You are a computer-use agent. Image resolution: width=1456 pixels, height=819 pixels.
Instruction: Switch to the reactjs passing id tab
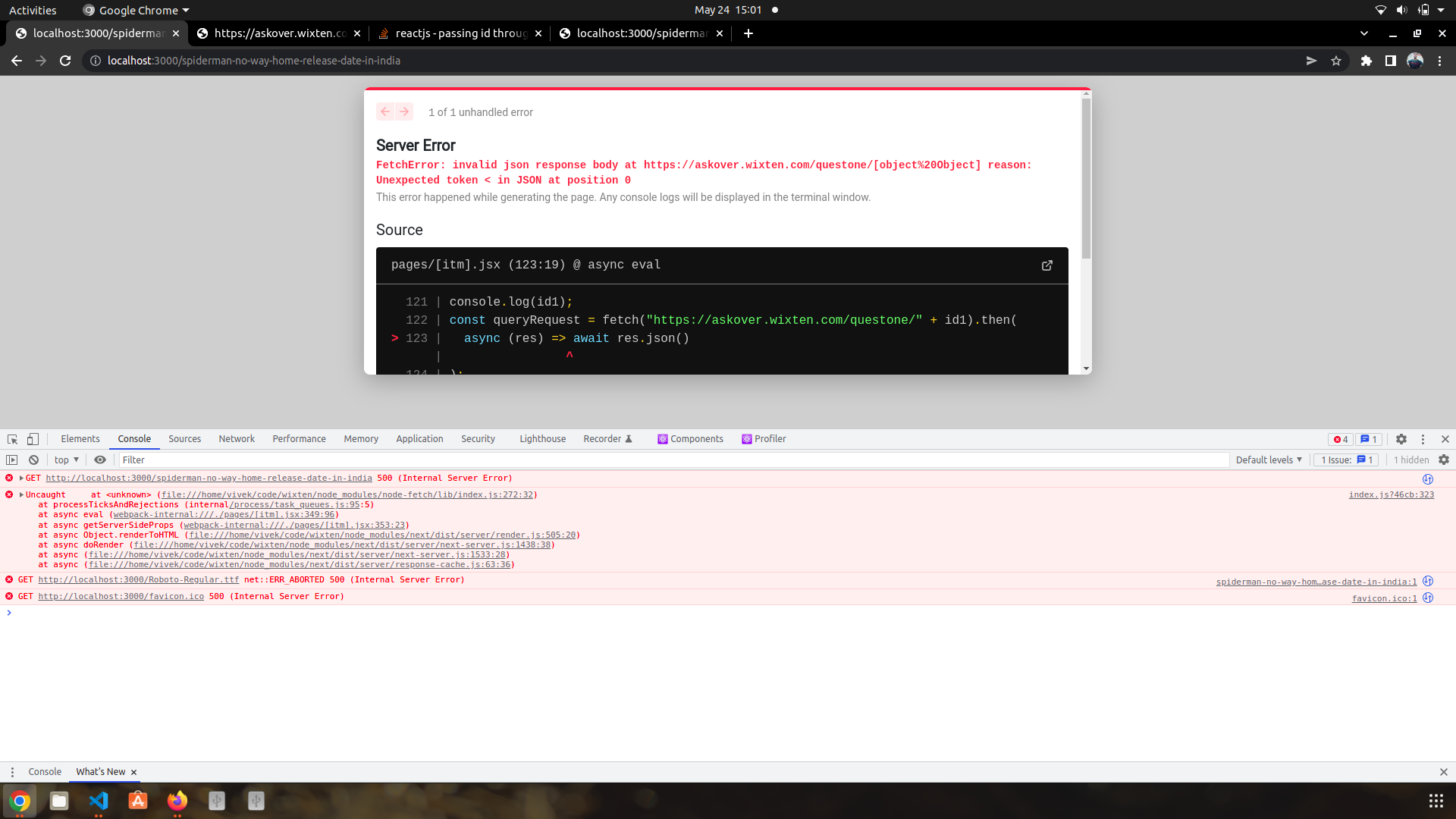point(460,33)
